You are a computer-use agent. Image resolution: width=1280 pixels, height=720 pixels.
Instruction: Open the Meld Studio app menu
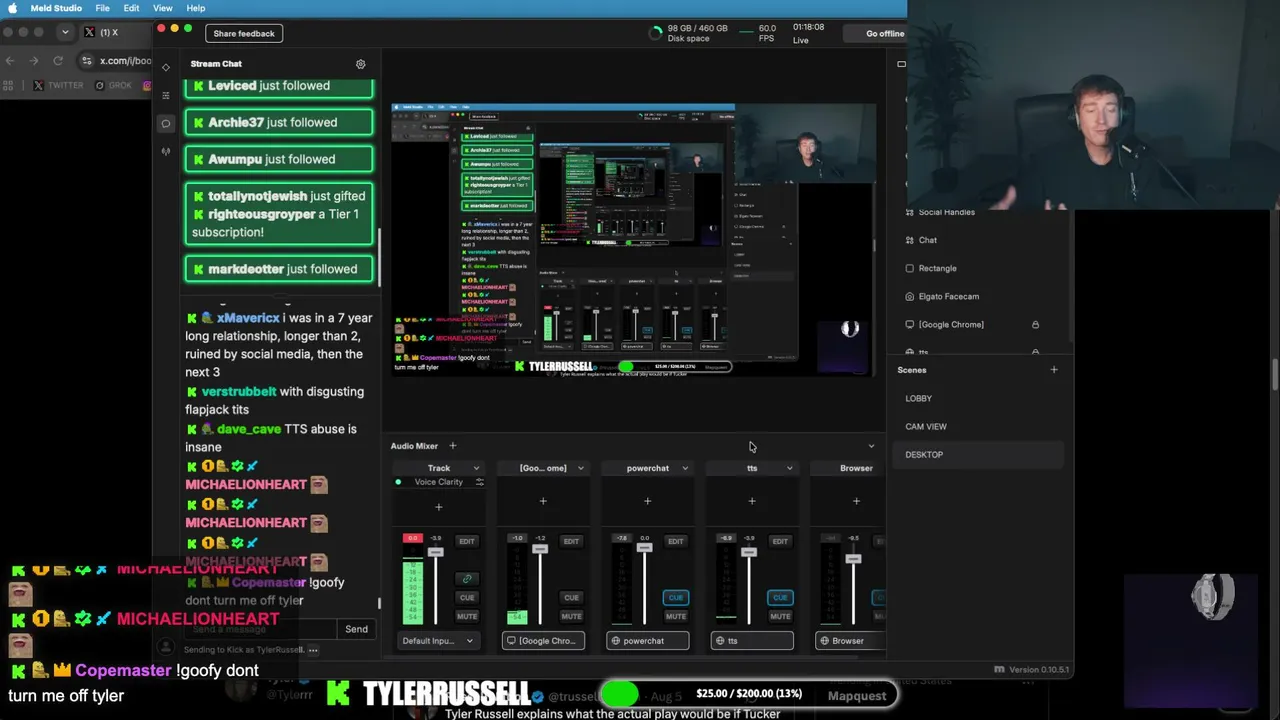[x=56, y=8]
